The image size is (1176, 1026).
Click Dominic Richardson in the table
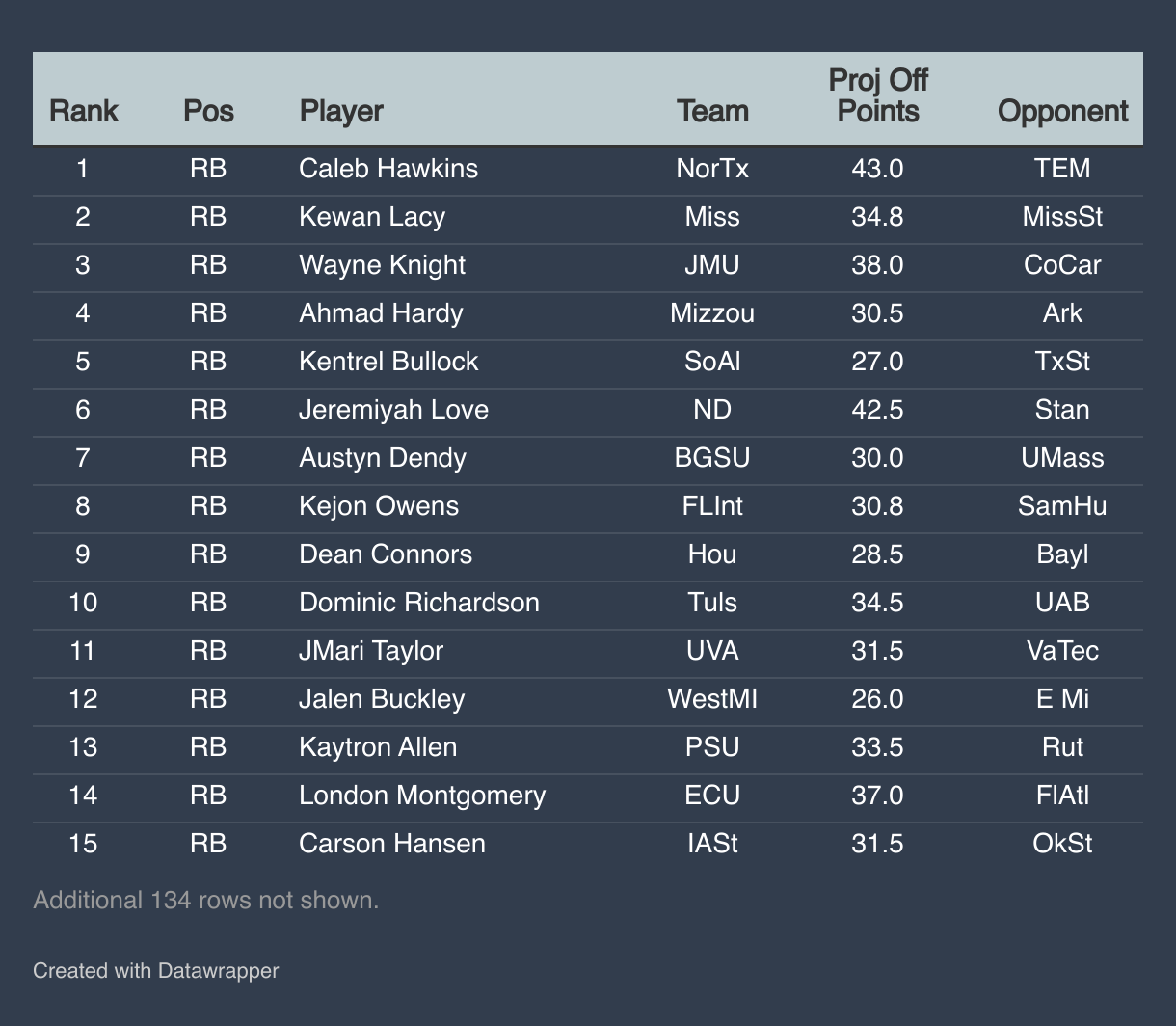(419, 603)
